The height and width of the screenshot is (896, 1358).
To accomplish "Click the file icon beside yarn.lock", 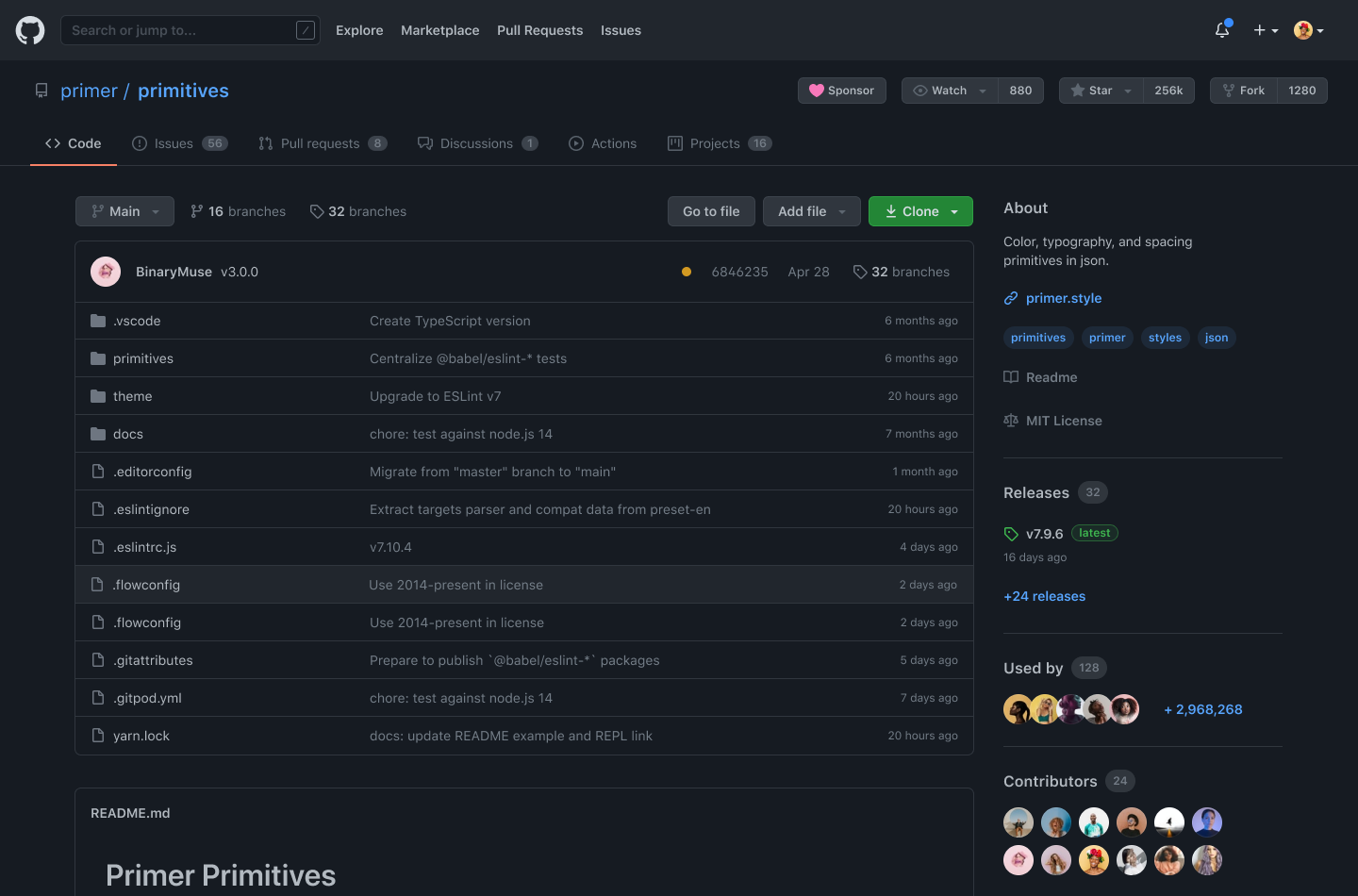I will (98, 736).
